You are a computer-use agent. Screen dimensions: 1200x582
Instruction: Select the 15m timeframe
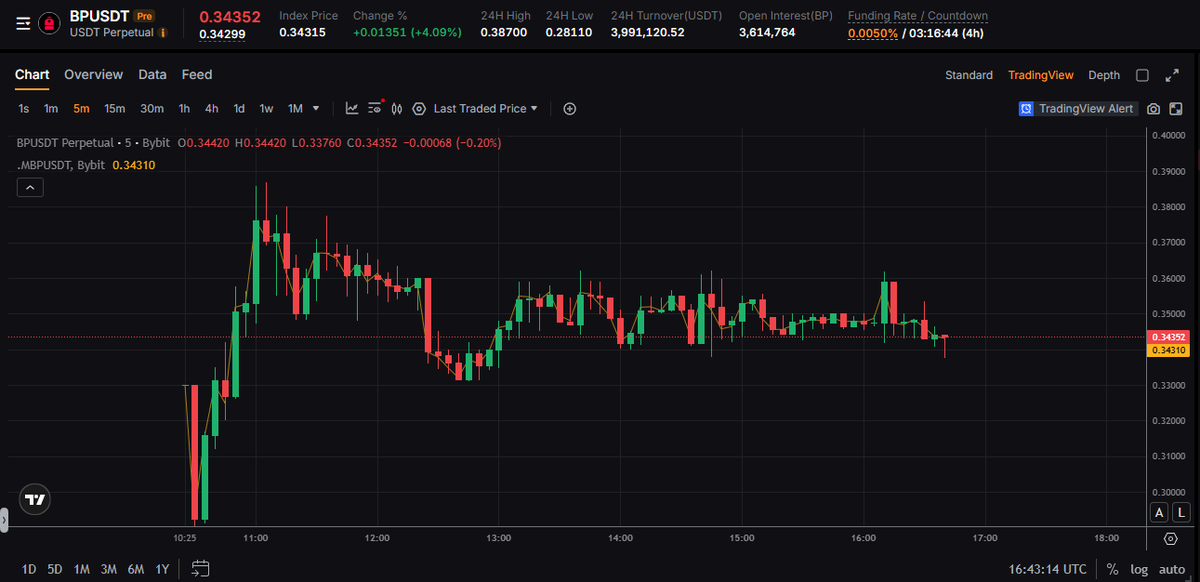tap(115, 109)
